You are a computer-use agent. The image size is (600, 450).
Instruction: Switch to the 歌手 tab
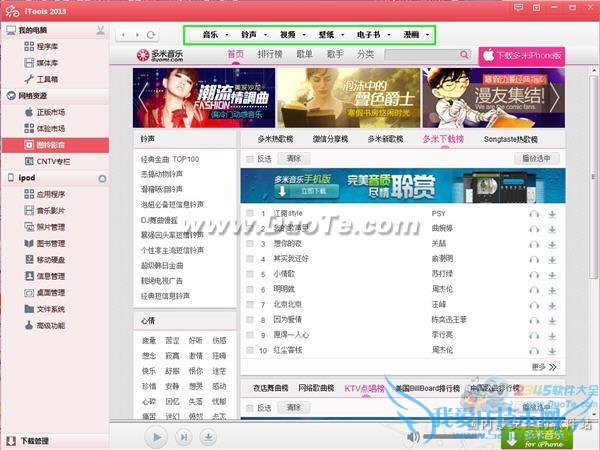click(x=335, y=54)
